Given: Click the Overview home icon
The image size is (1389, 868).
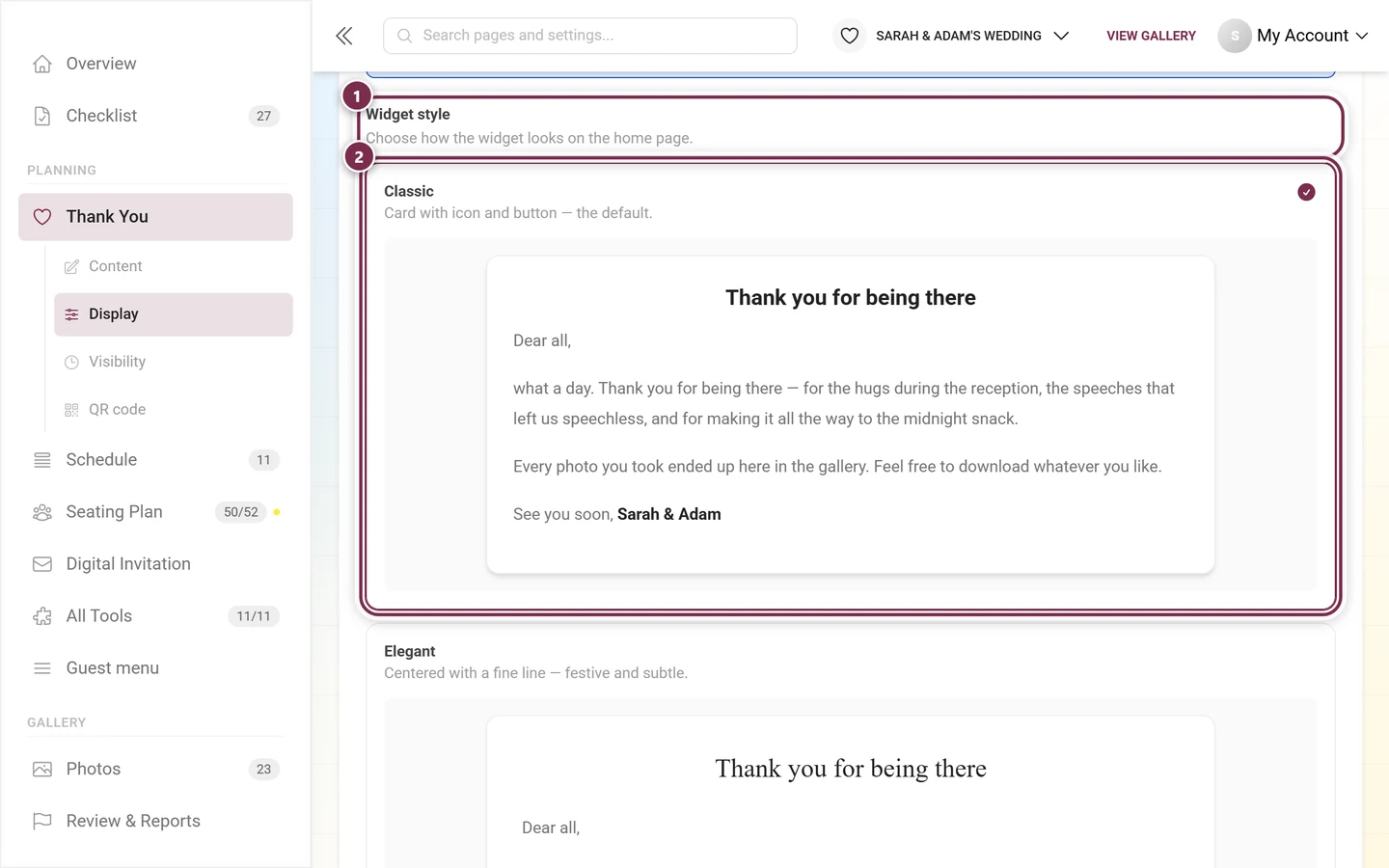Looking at the screenshot, I should (42, 64).
